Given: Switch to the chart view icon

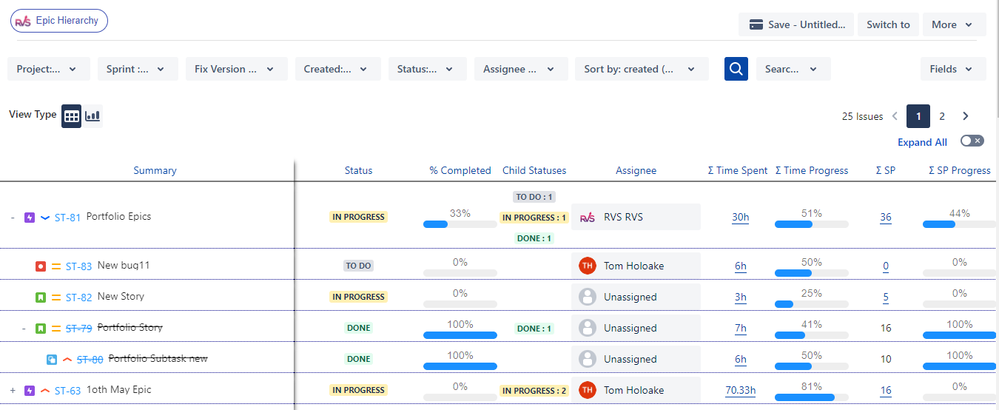Looking at the screenshot, I should click(93, 117).
